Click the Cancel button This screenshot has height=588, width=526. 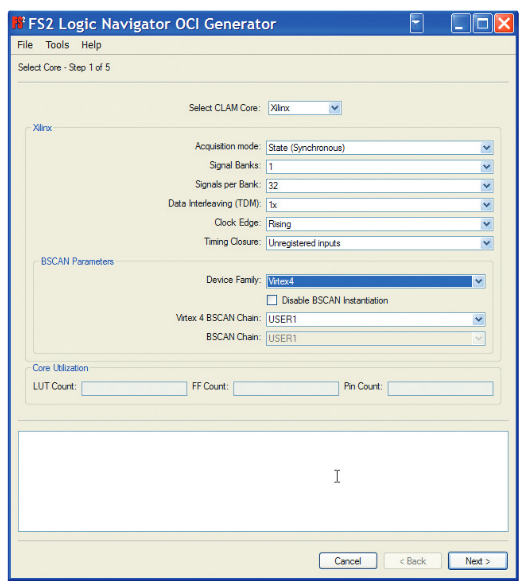[x=348, y=561]
